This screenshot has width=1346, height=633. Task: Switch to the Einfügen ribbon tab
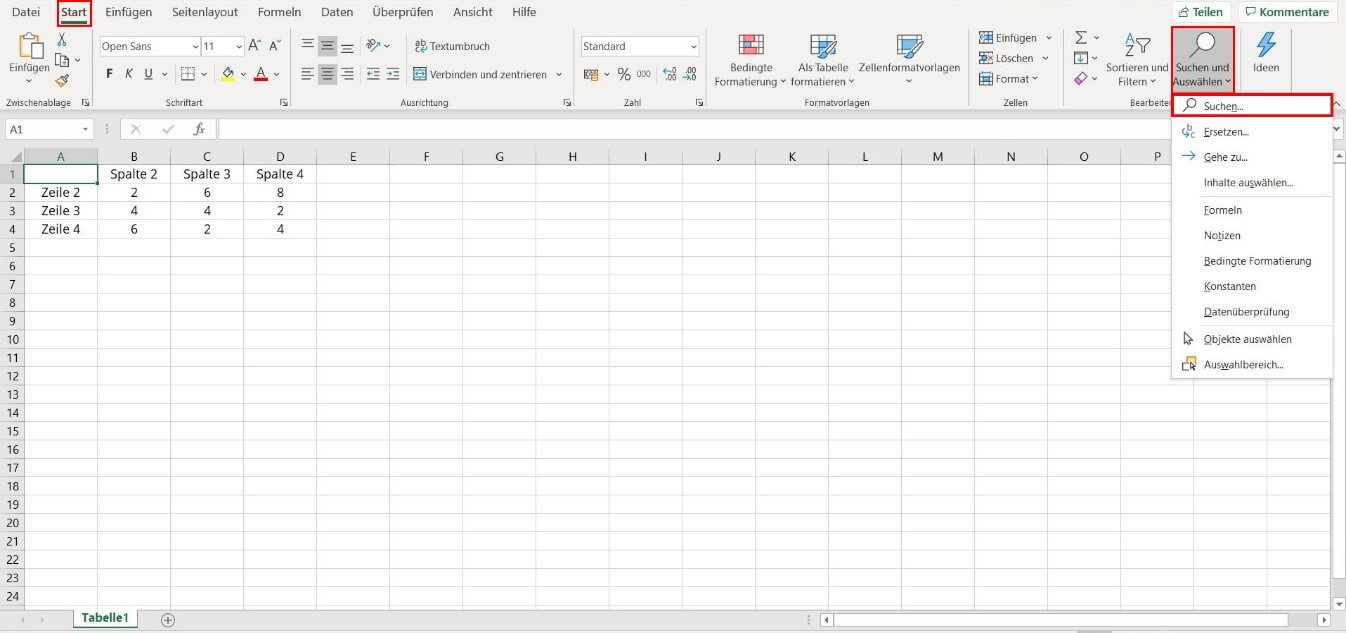[129, 12]
